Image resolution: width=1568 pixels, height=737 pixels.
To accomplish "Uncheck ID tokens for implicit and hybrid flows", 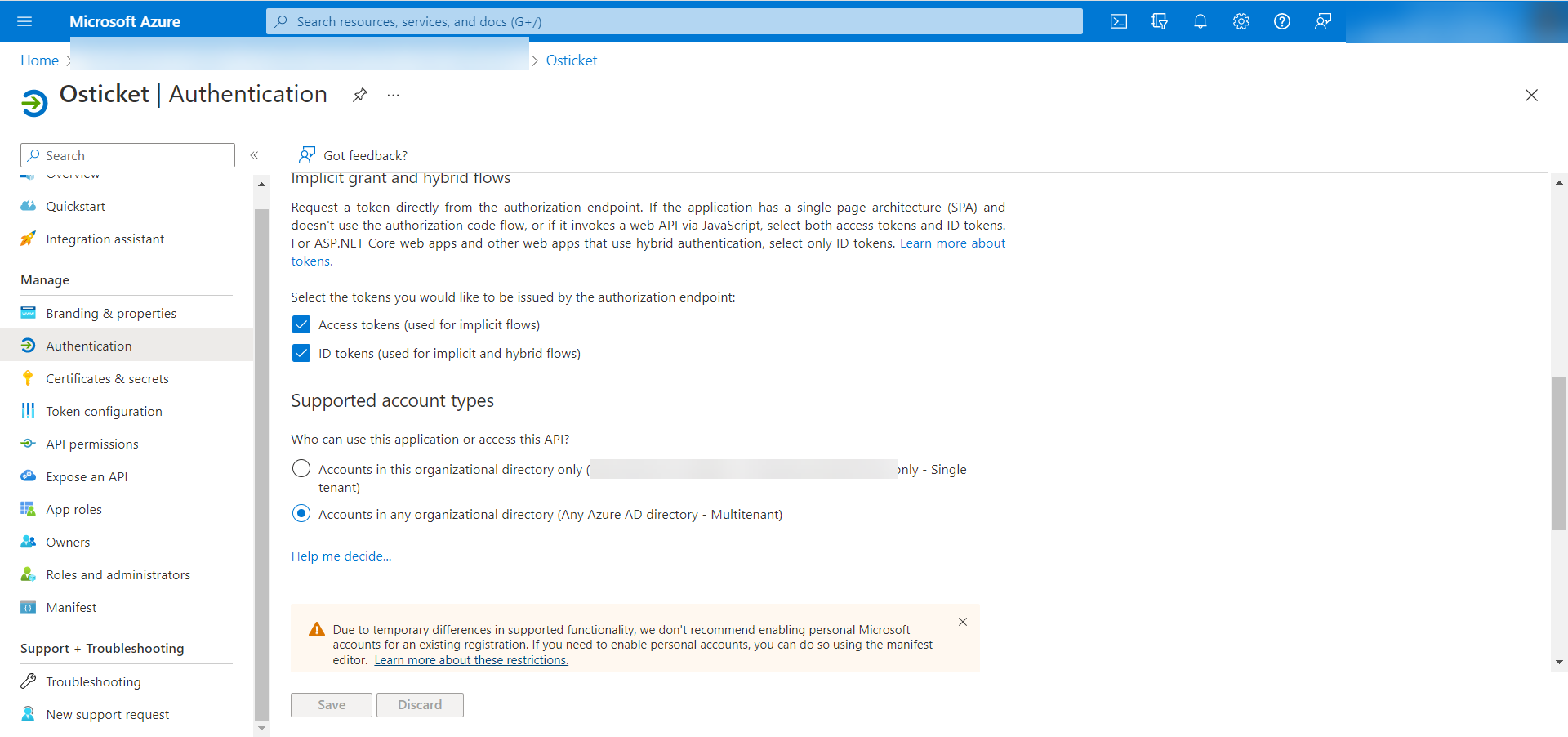I will point(301,353).
